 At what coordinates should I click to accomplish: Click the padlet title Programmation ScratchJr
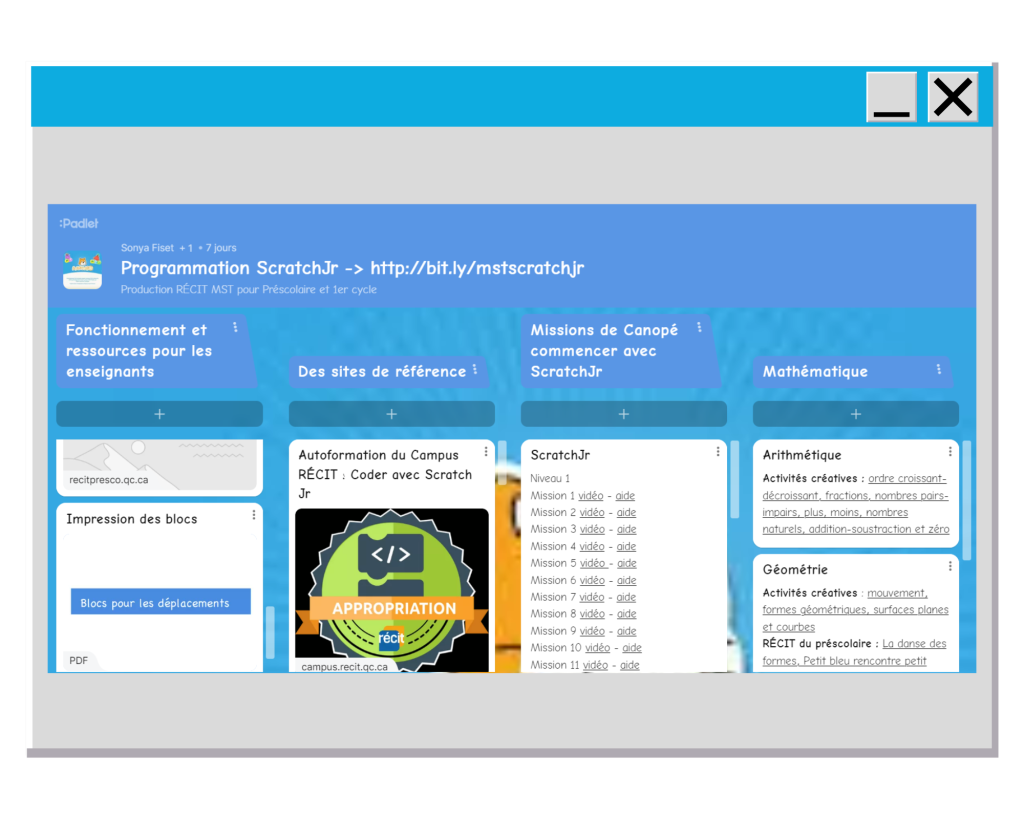tap(353, 268)
